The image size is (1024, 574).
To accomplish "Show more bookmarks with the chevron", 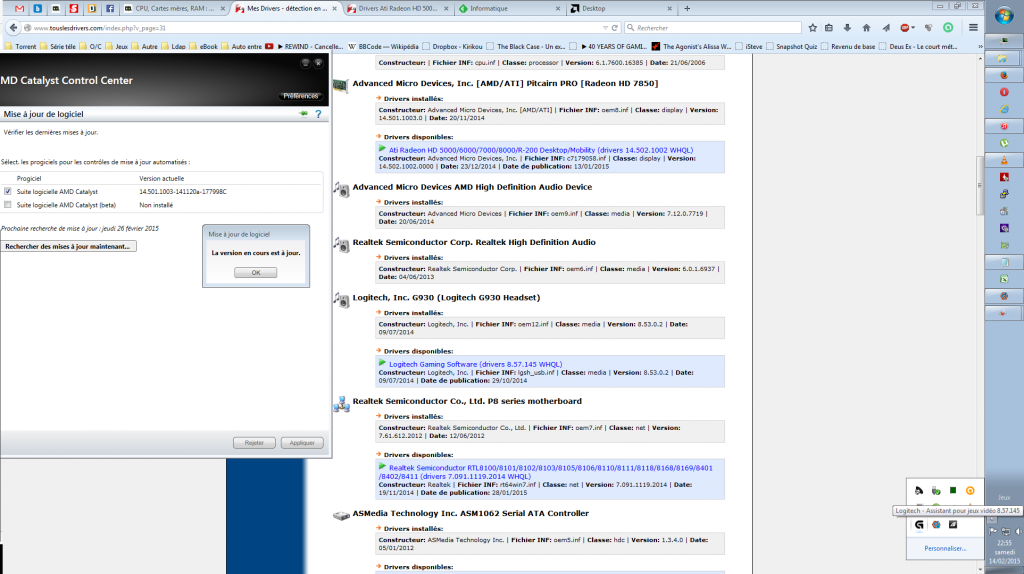I will pos(980,46).
